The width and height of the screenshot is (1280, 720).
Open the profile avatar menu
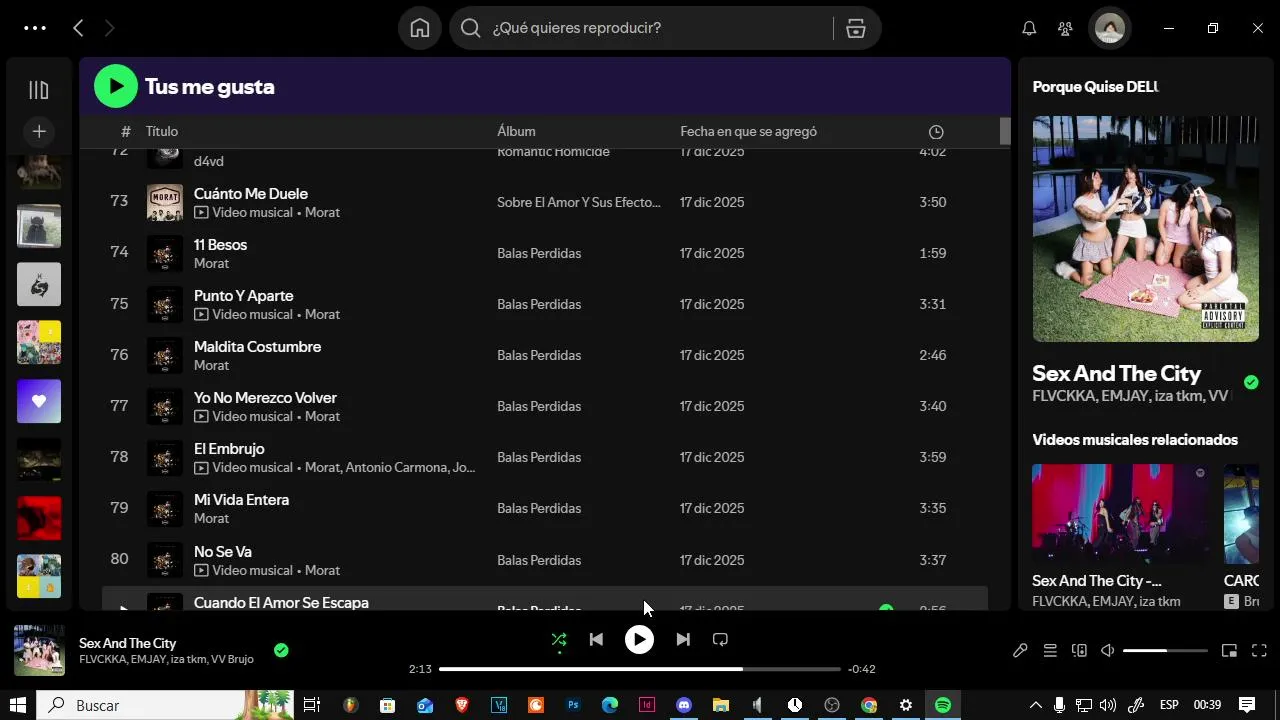pyautogui.click(x=1110, y=28)
